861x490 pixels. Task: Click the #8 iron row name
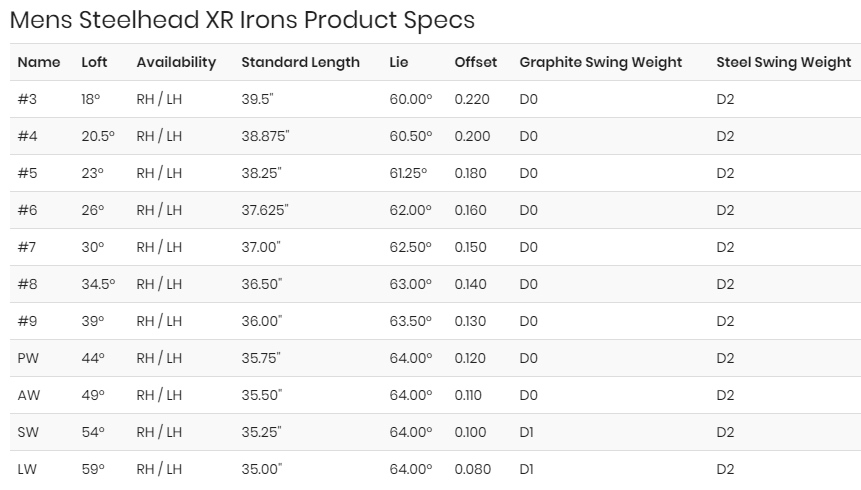click(x=28, y=284)
